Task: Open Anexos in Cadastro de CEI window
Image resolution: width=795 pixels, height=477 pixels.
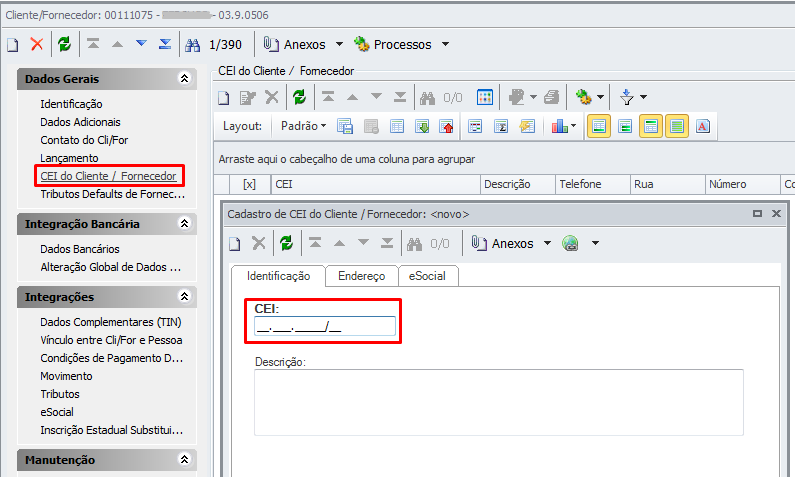Action: (x=502, y=244)
